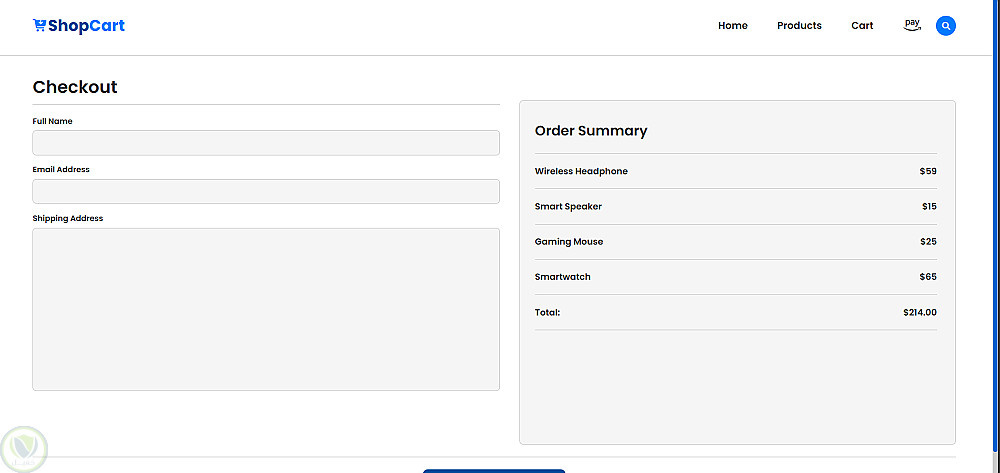This screenshot has width=1000, height=473.
Task: Click the blue submit button at bottom
Action: pos(494,471)
